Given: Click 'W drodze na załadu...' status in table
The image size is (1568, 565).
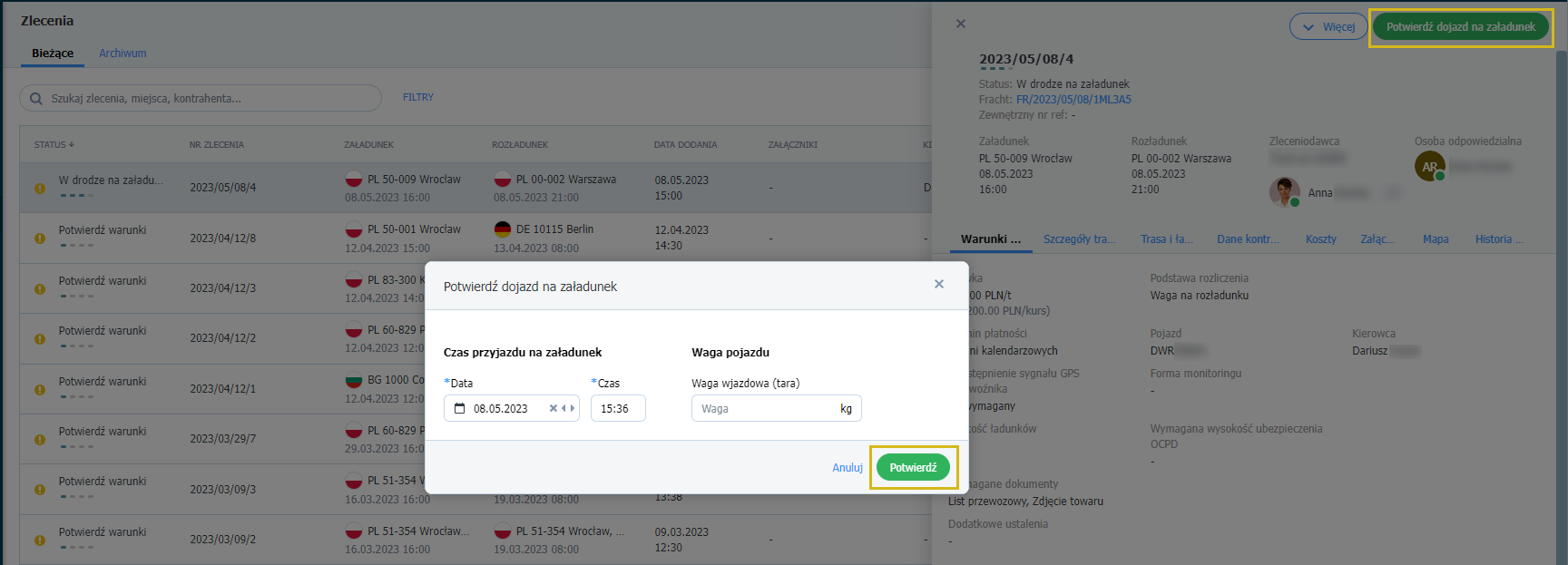Looking at the screenshot, I should pos(111,180).
